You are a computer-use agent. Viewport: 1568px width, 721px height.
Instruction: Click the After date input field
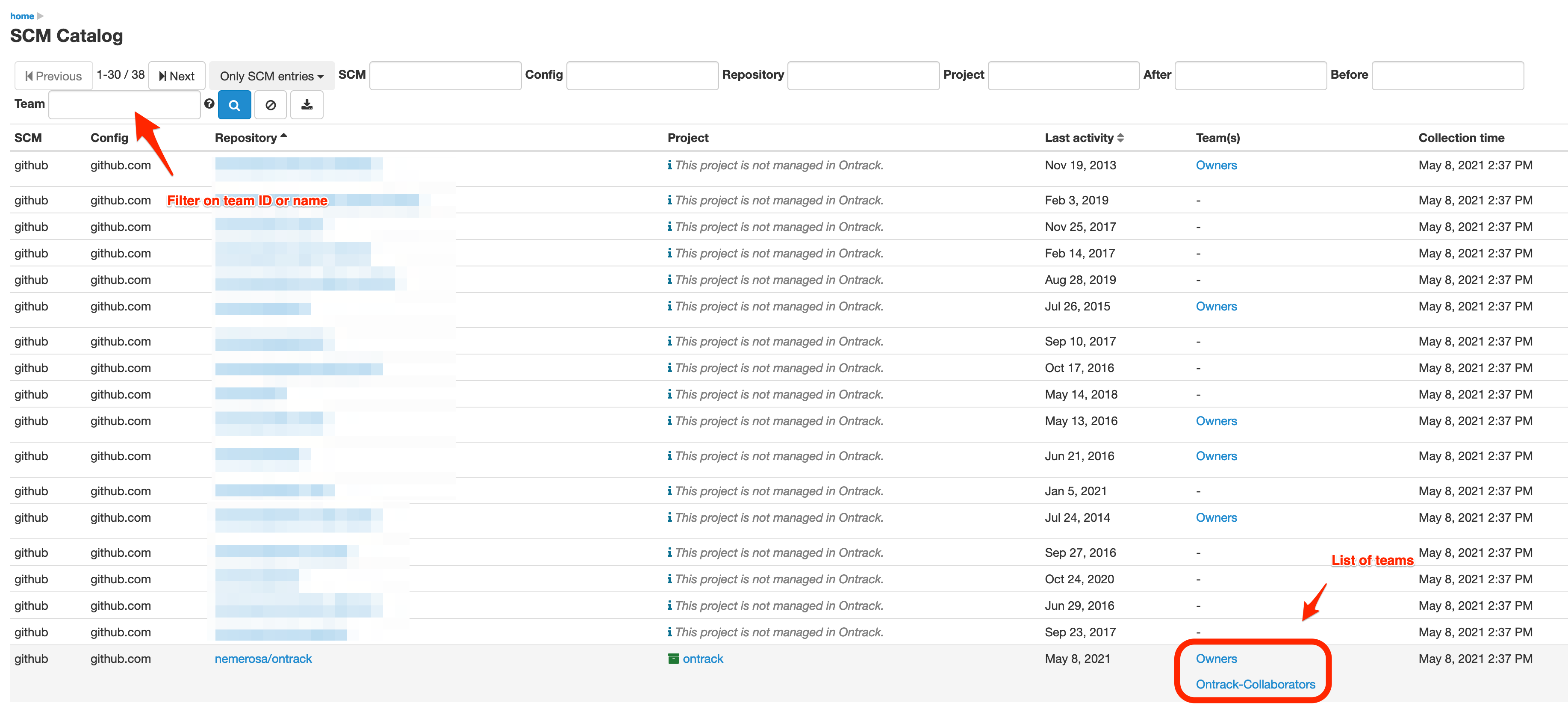[x=1250, y=76]
